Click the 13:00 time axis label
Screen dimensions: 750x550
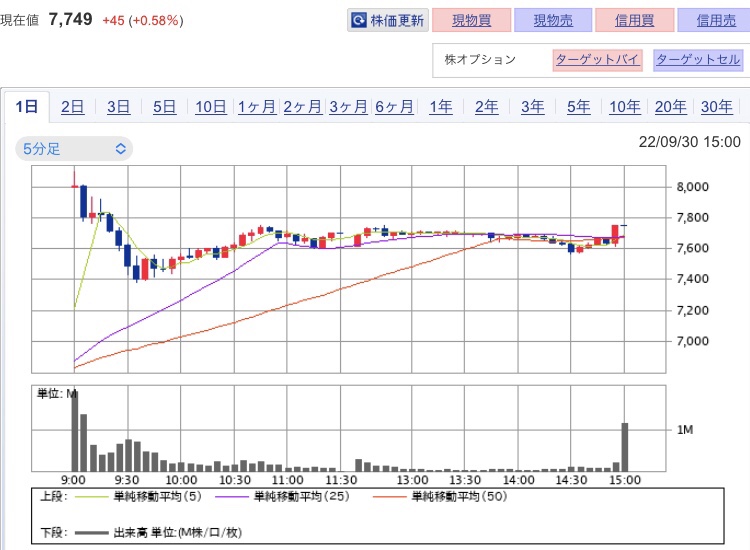[412, 480]
